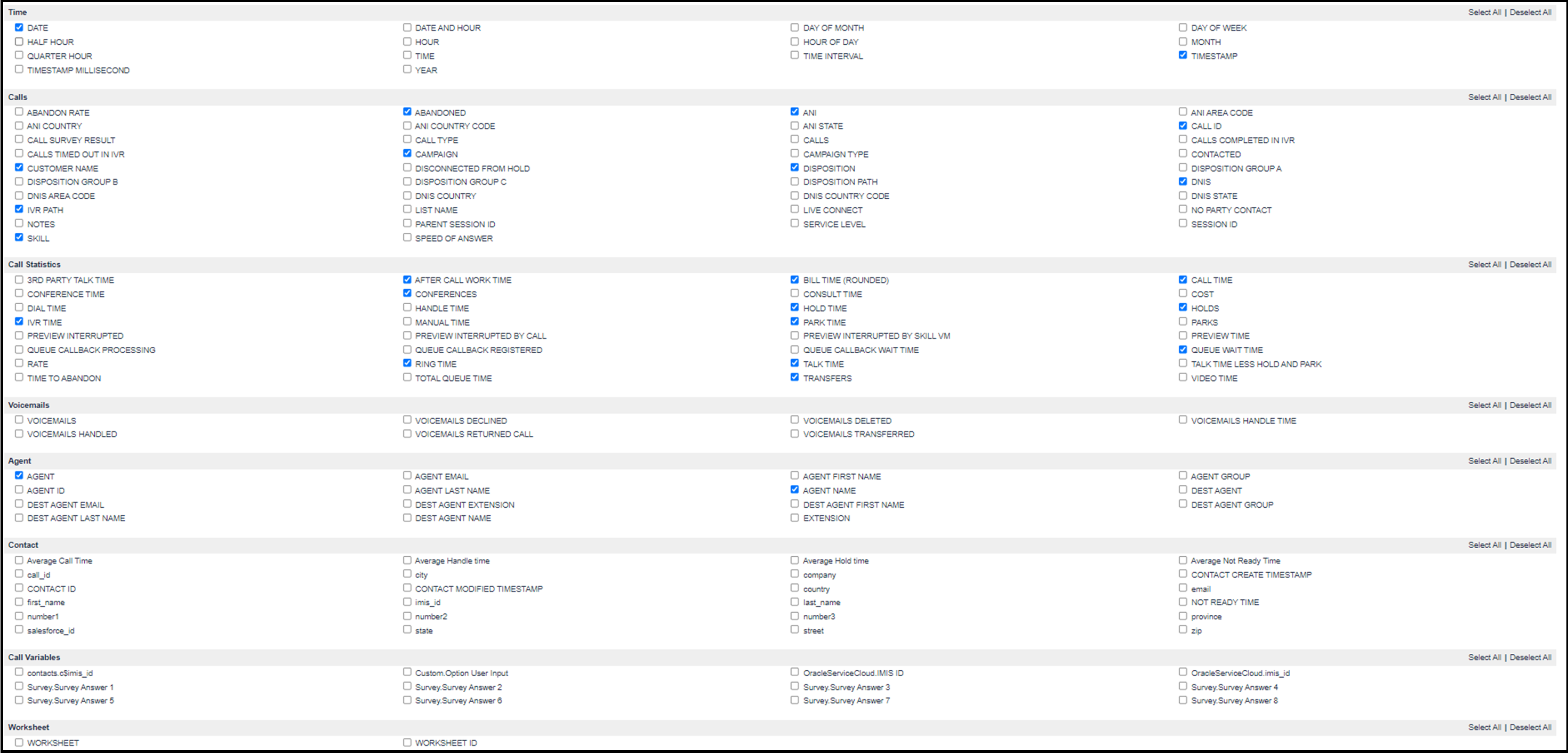Enable the AGENT EMAIL checkbox
Image resolution: width=1568 pixels, height=755 pixels.
[407, 475]
